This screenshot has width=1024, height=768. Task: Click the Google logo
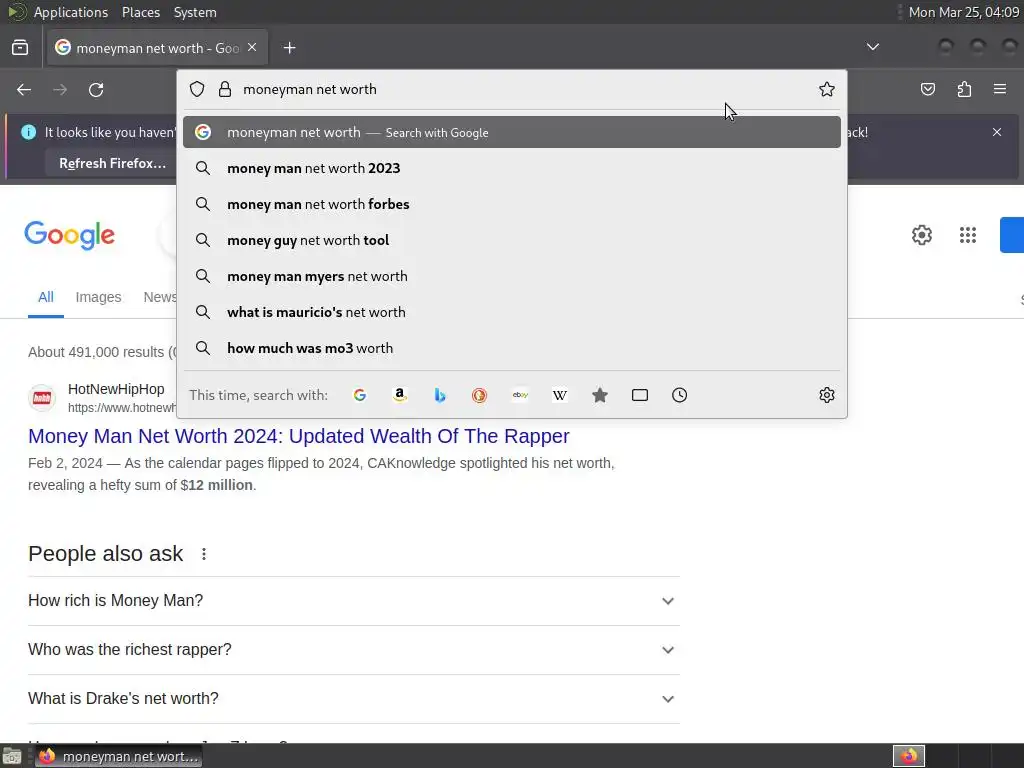click(70, 235)
